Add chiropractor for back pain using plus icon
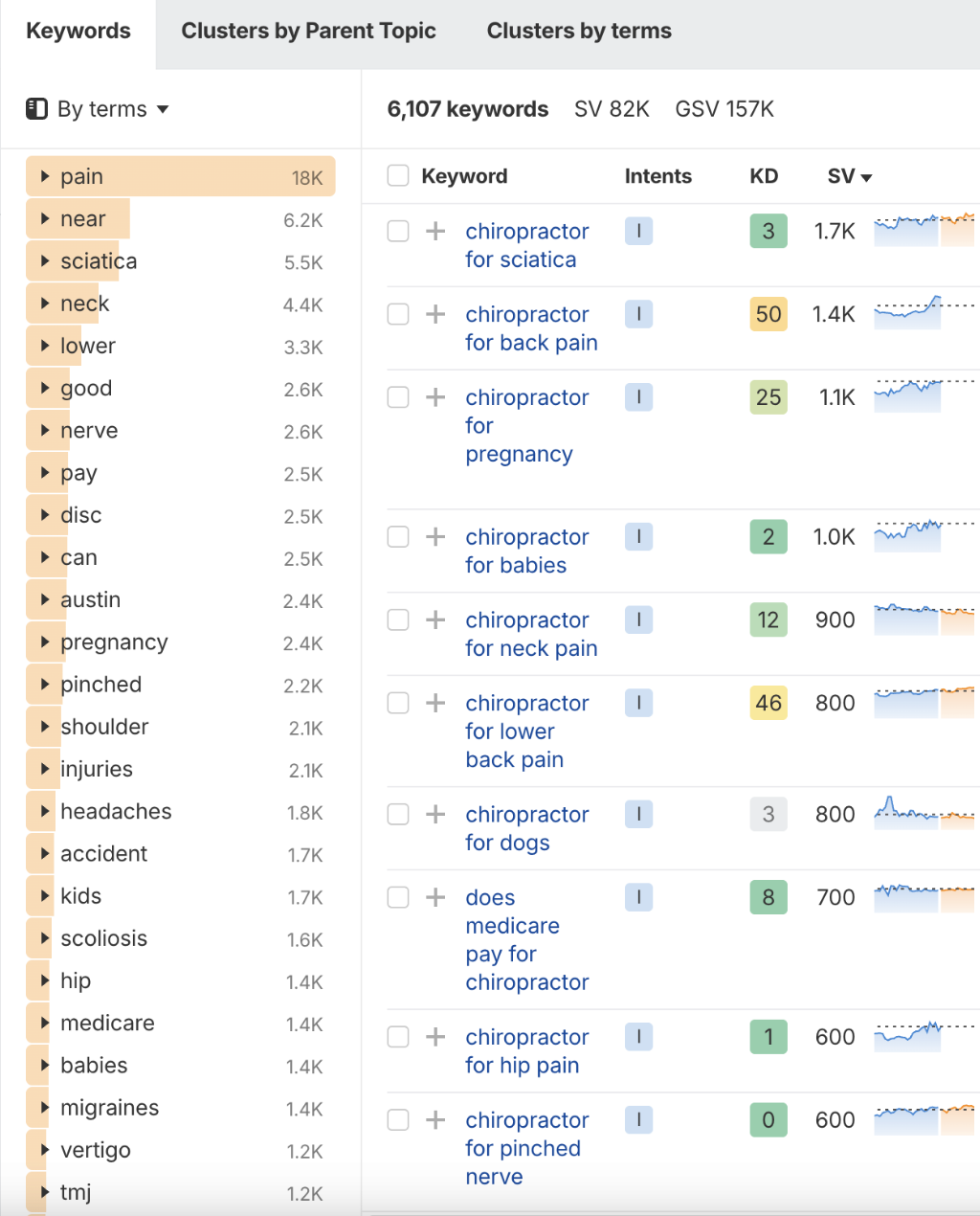Viewport: 980px width, 1216px height. pyautogui.click(x=435, y=315)
